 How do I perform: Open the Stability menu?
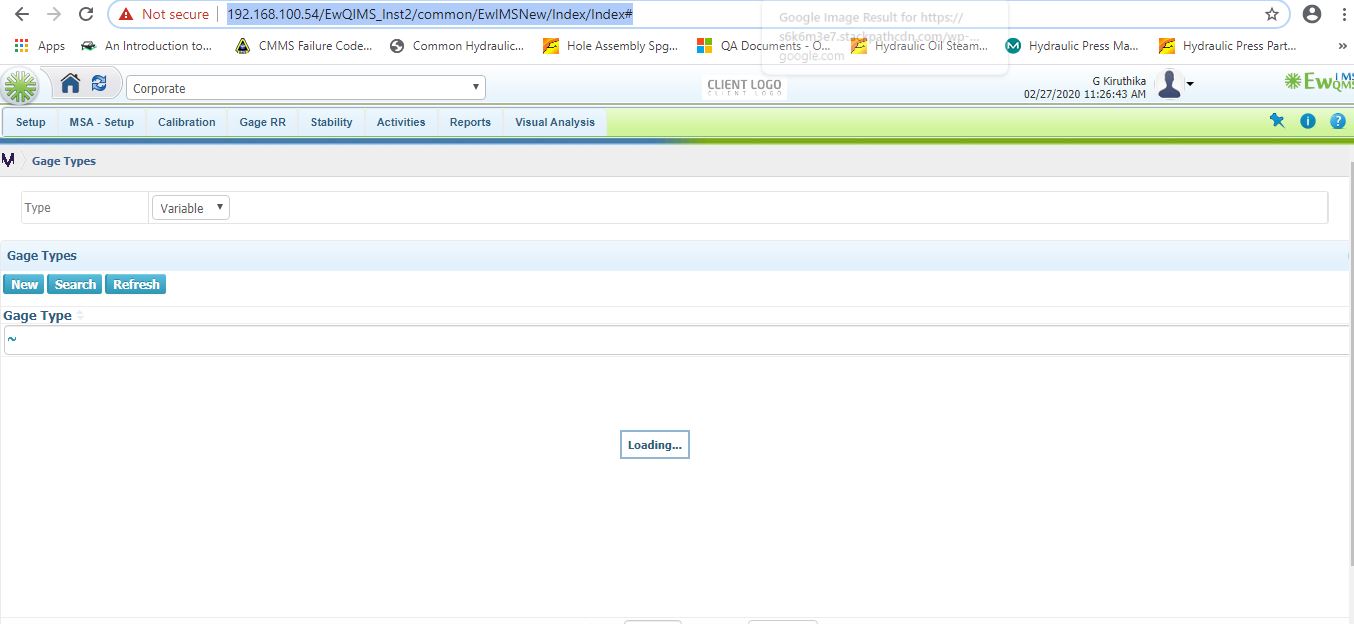tap(332, 122)
